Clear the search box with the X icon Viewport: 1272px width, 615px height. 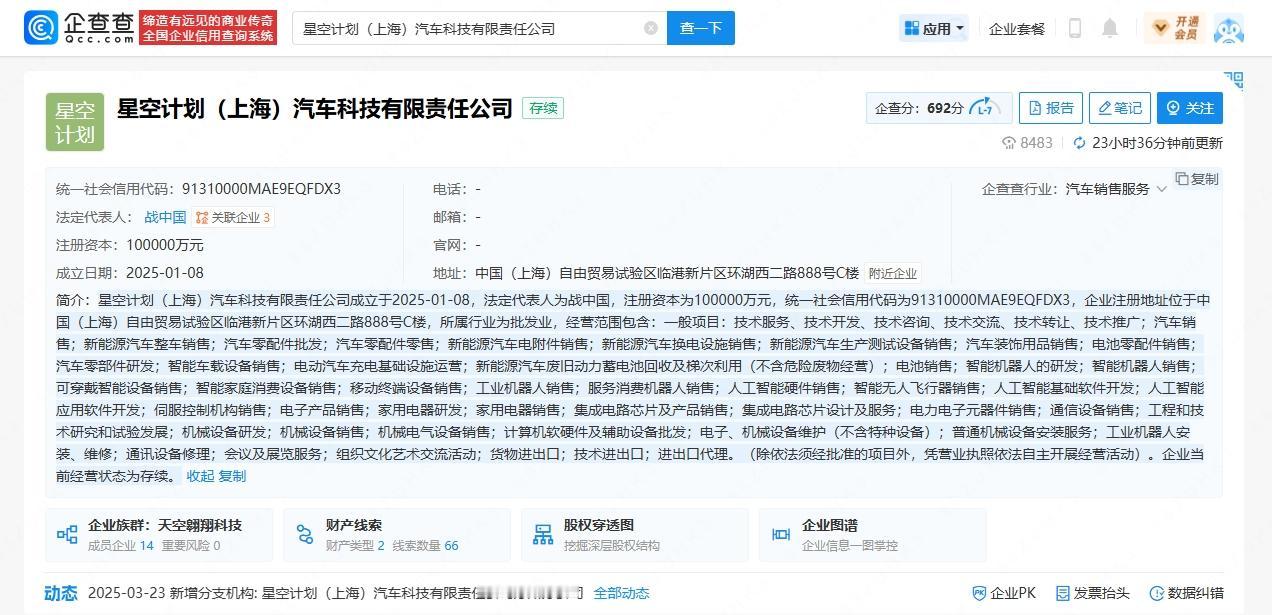tap(651, 28)
